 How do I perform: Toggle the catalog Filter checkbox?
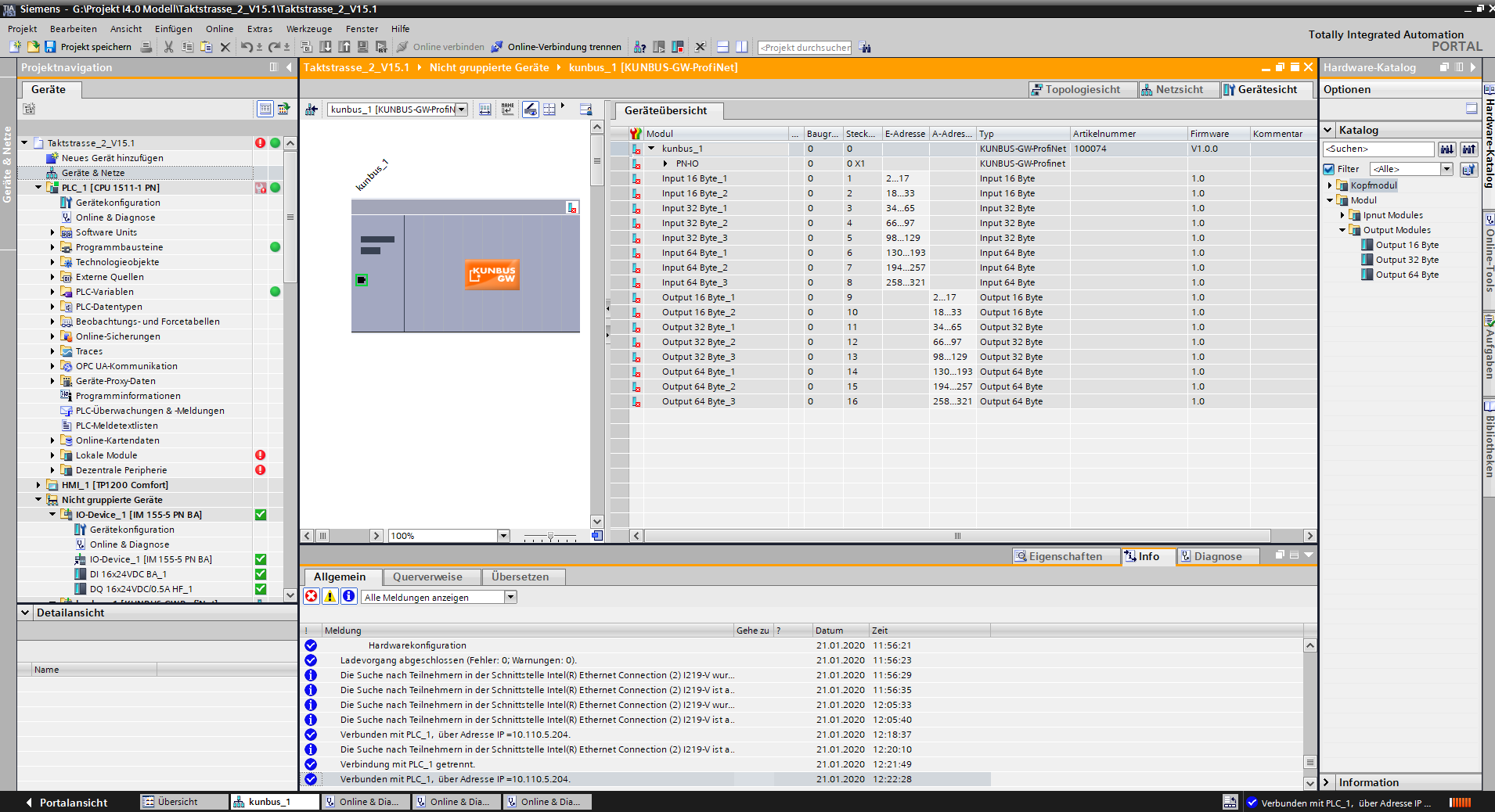pos(1328,169)
